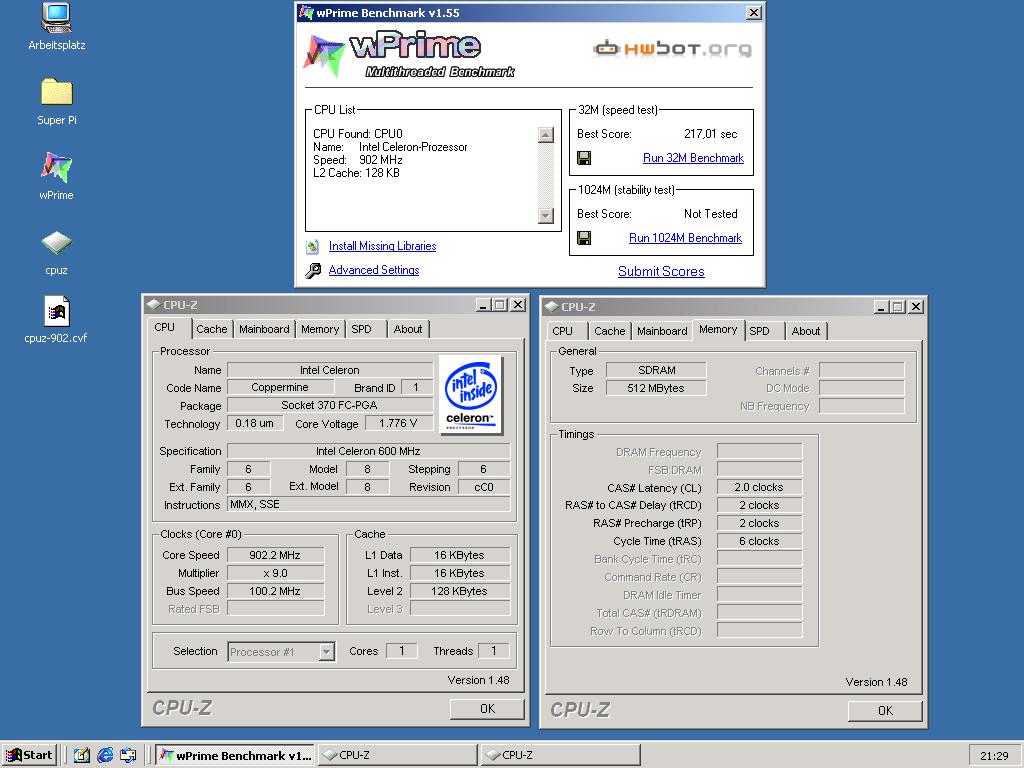Click the Install Missing Libraries link
The height and width of the screenshot is (768, 1024).
382,246
